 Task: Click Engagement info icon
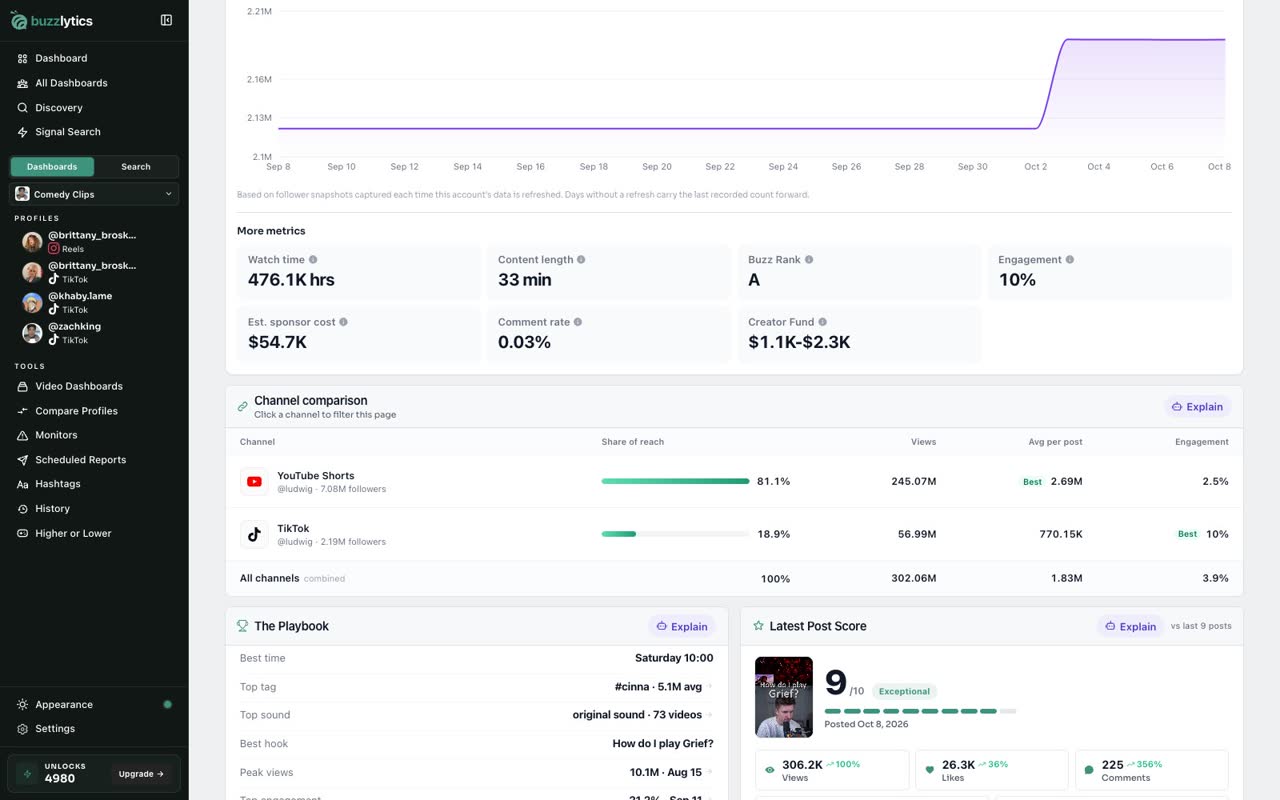[x=1070, y=260]
